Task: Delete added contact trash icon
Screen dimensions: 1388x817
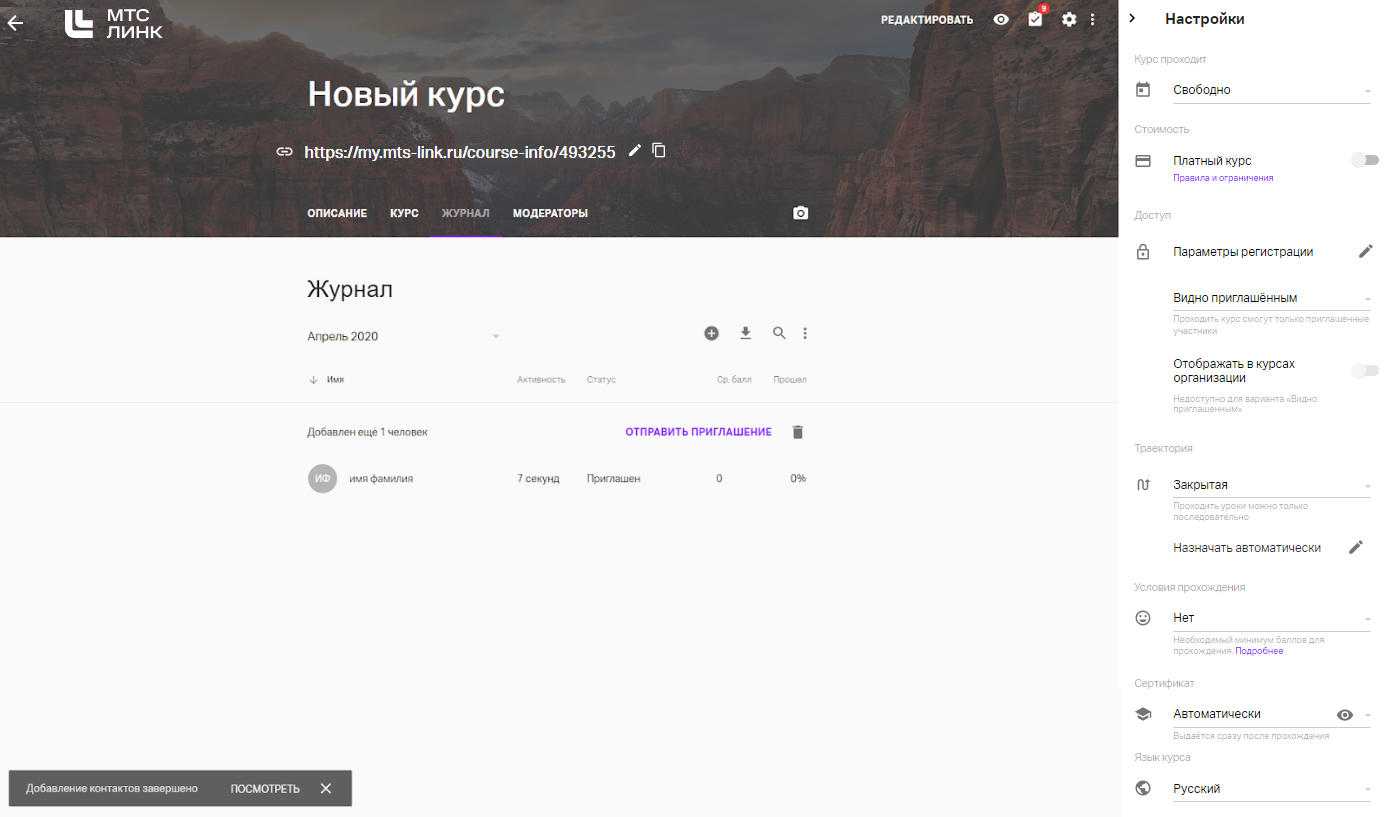Action: coord(797,432)
